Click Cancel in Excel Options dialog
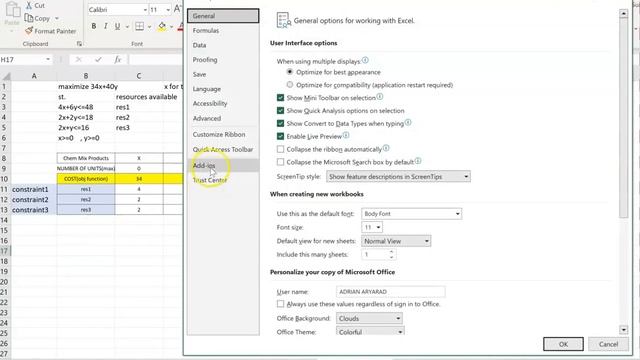640x360 pixels. (608, 344)
